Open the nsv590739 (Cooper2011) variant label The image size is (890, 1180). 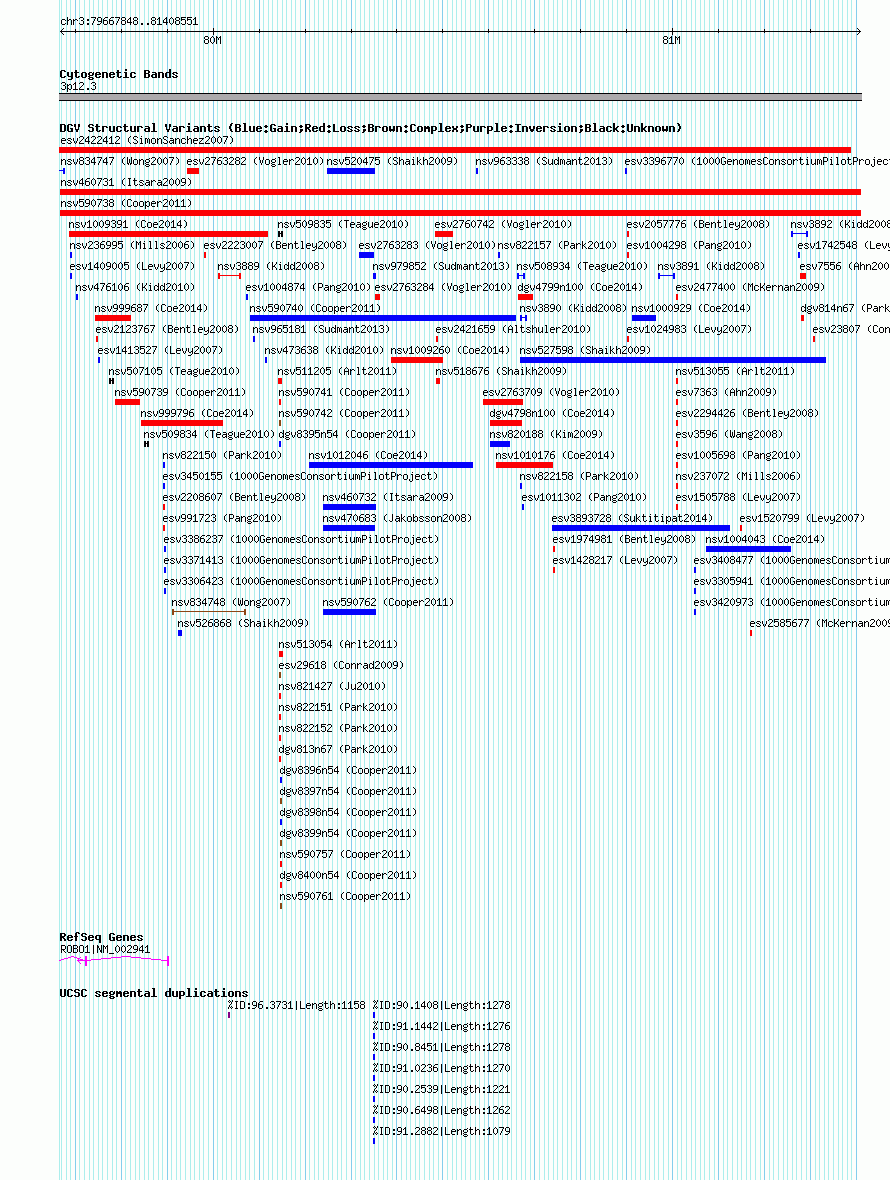point(180,392)
